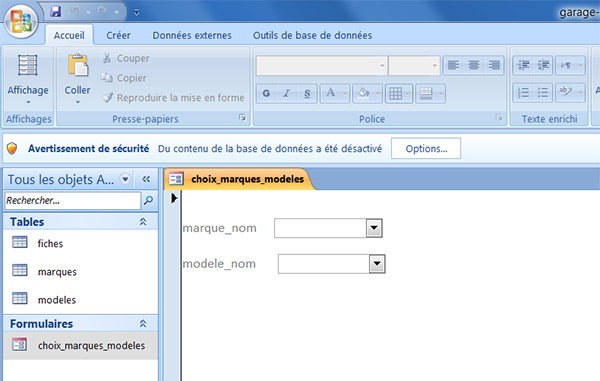The width and height of the screenshot is (600, 381).
Task: Click Copier to copy
Action: point(124,78)
